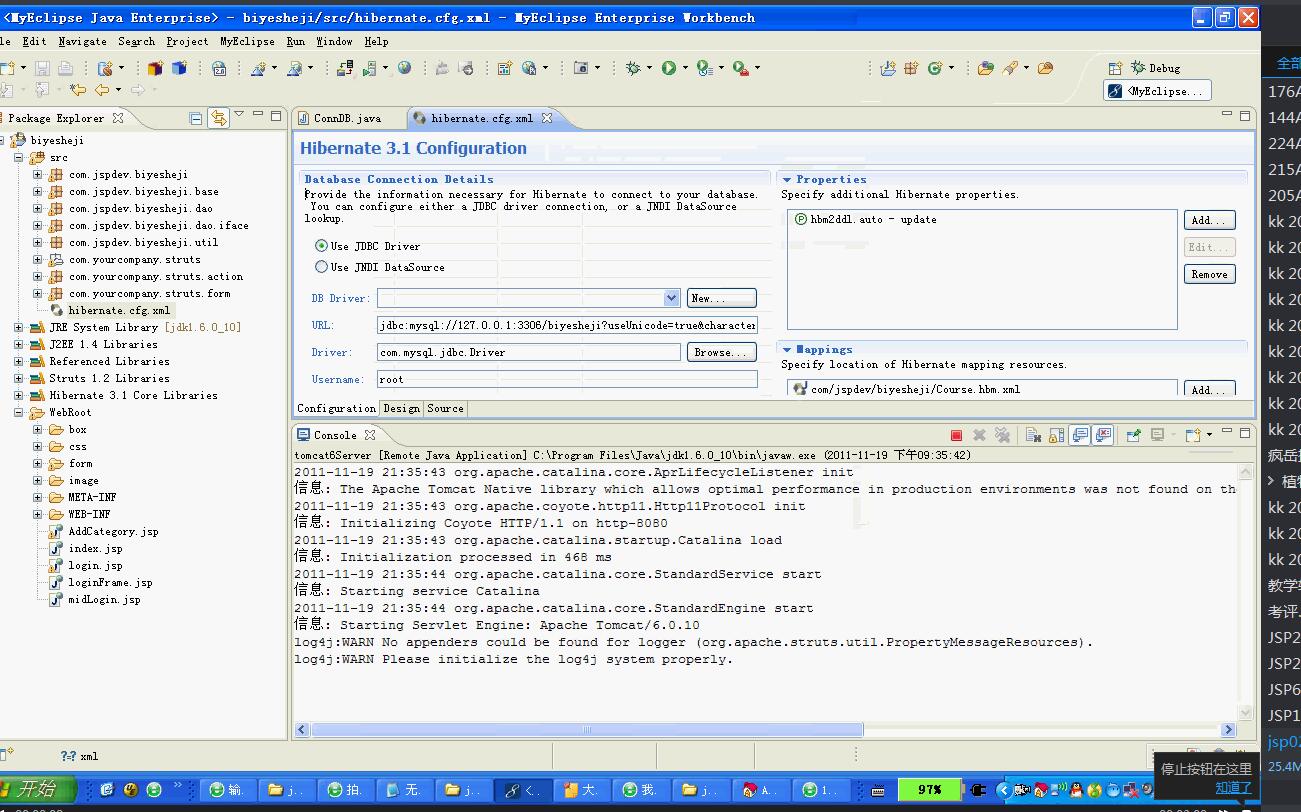This screenshot has height=812, width=1301.
Task: Click the green Run toolbar icon
Action: coord(668,67)
